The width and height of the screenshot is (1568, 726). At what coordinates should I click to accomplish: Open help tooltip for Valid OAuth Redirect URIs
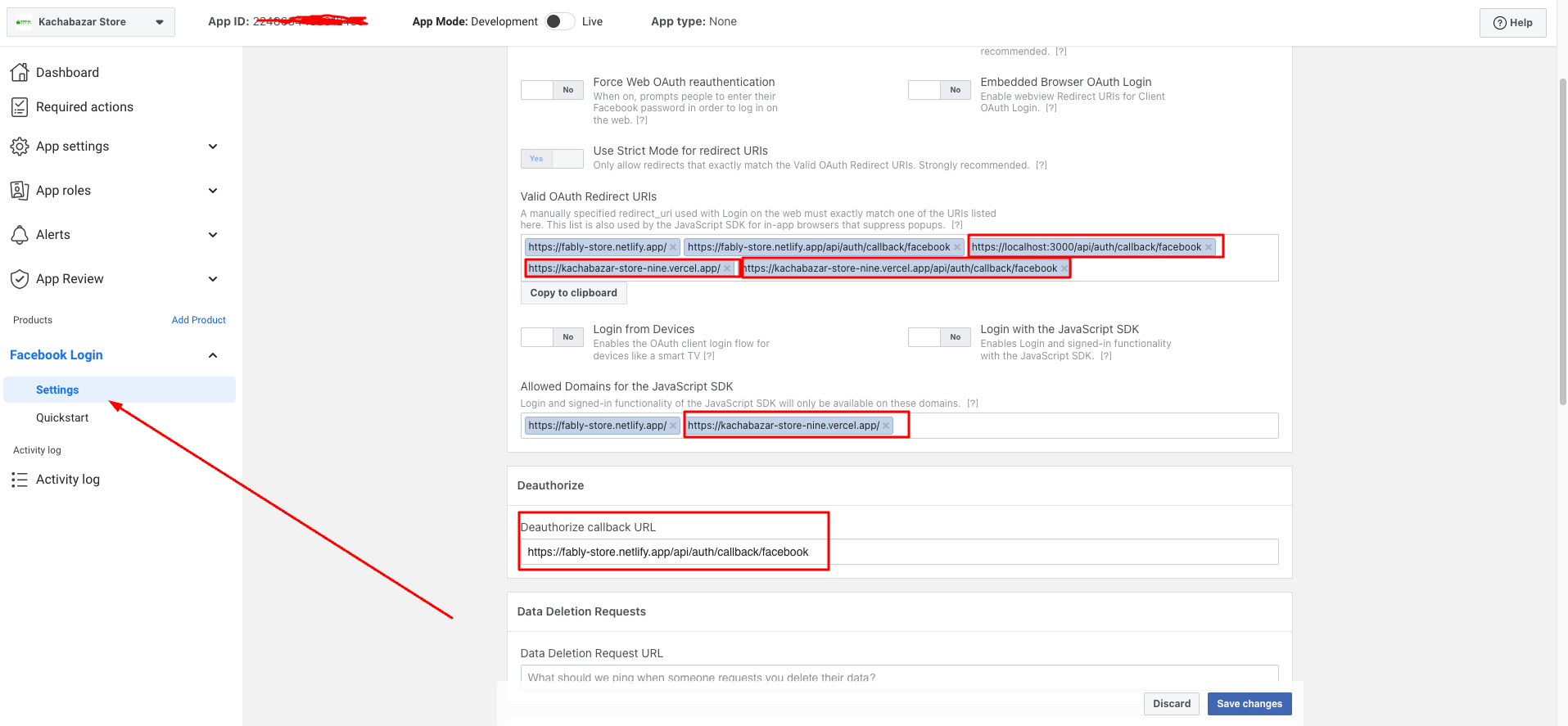(957, 225)
